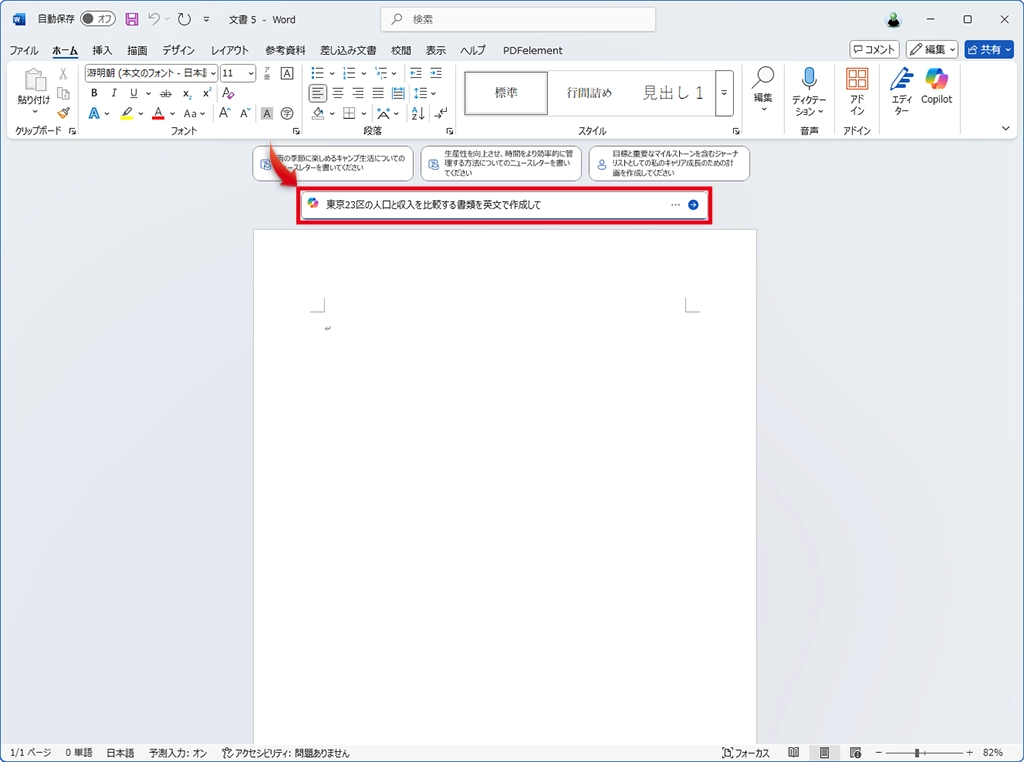Apply the enclosed character circle icon
The width and height of the screenshot is (1024, 762).
tap(287, 114)
